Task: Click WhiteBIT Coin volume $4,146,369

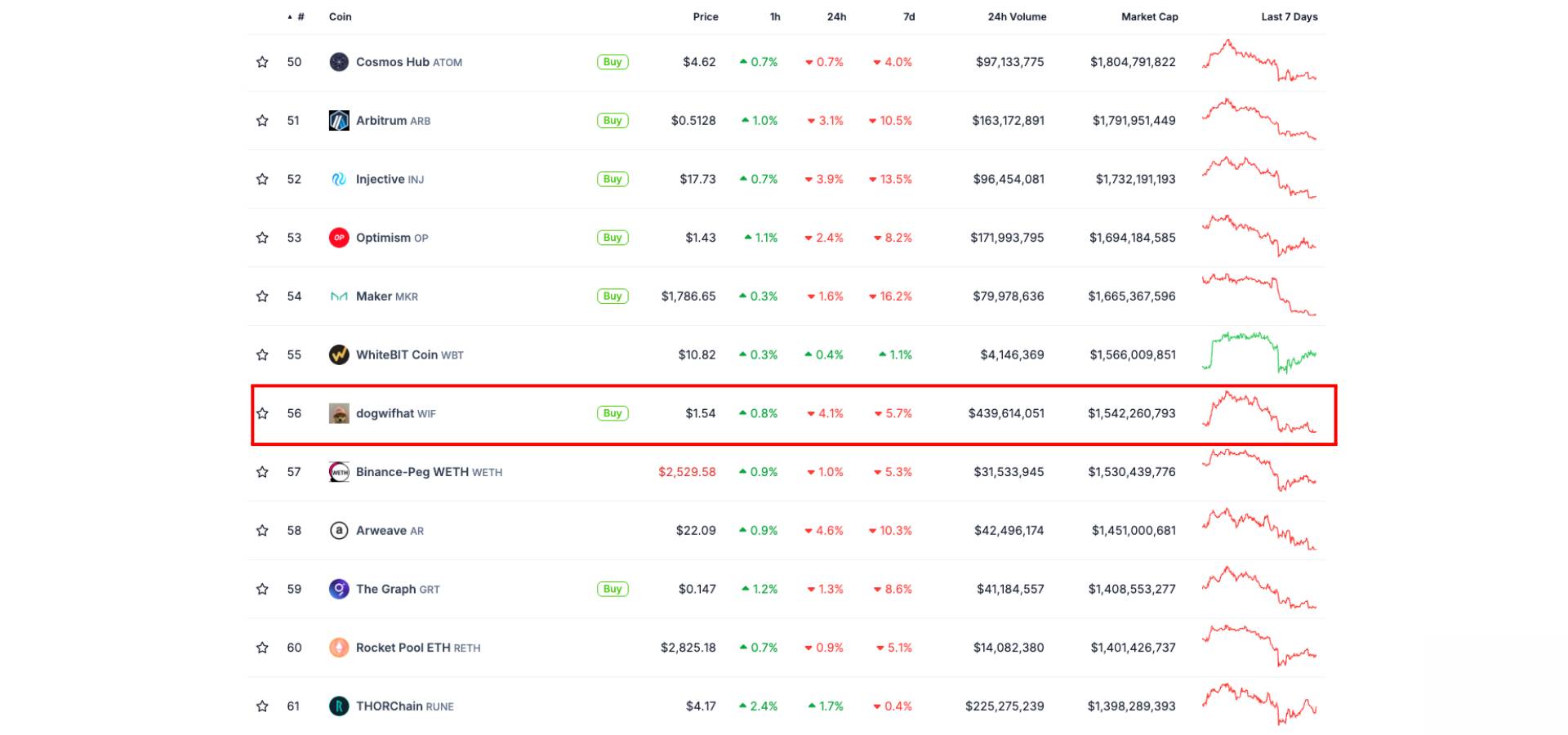Action: pos(1012,354)
